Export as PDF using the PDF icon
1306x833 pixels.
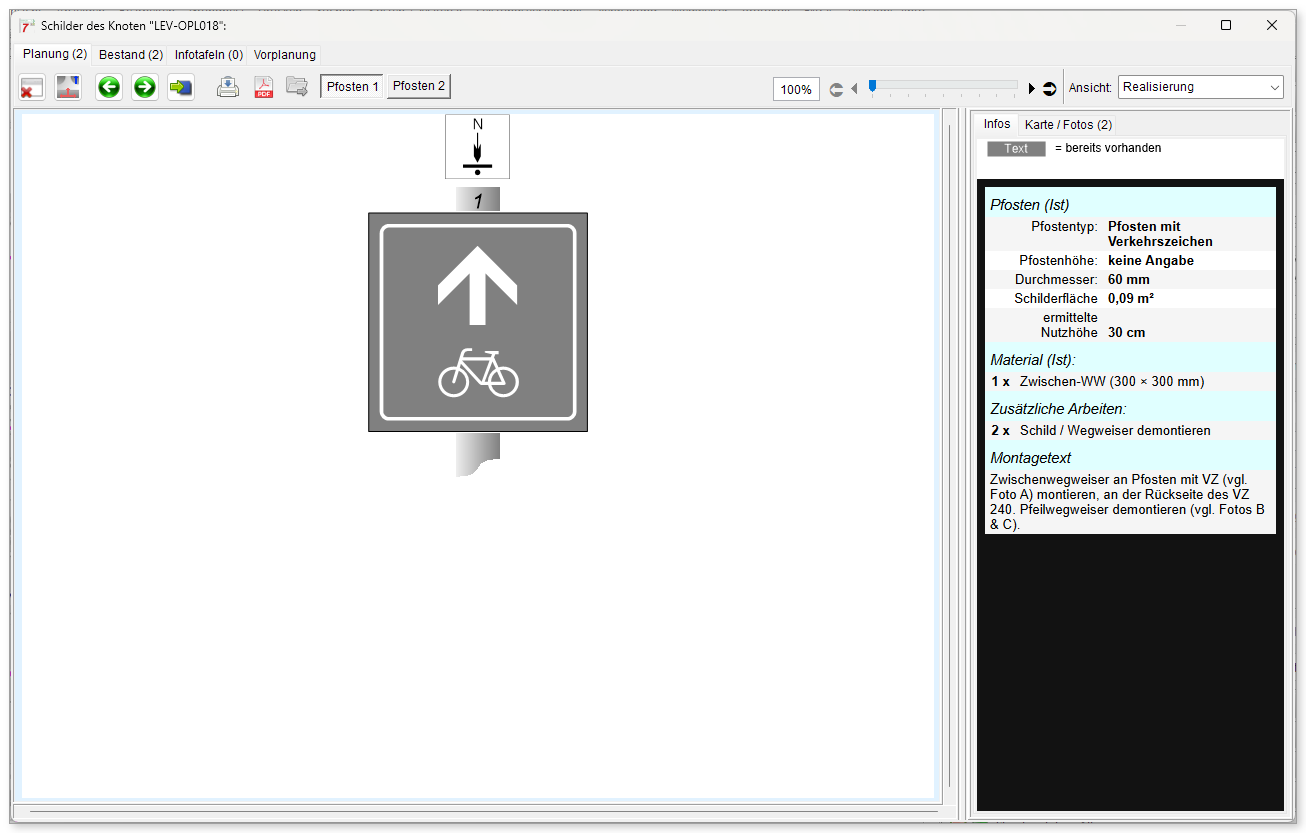(263, 87)
